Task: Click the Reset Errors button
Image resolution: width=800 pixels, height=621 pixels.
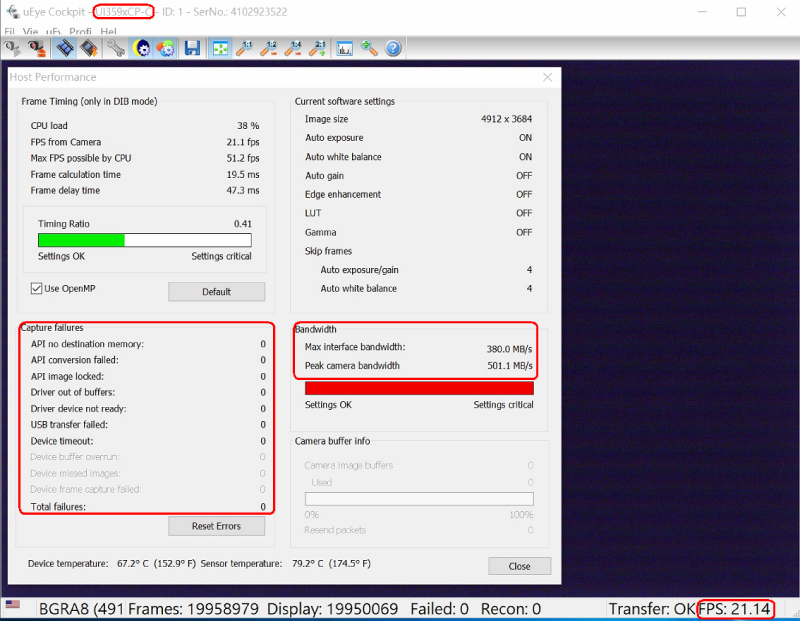Action: pos(216,526)
